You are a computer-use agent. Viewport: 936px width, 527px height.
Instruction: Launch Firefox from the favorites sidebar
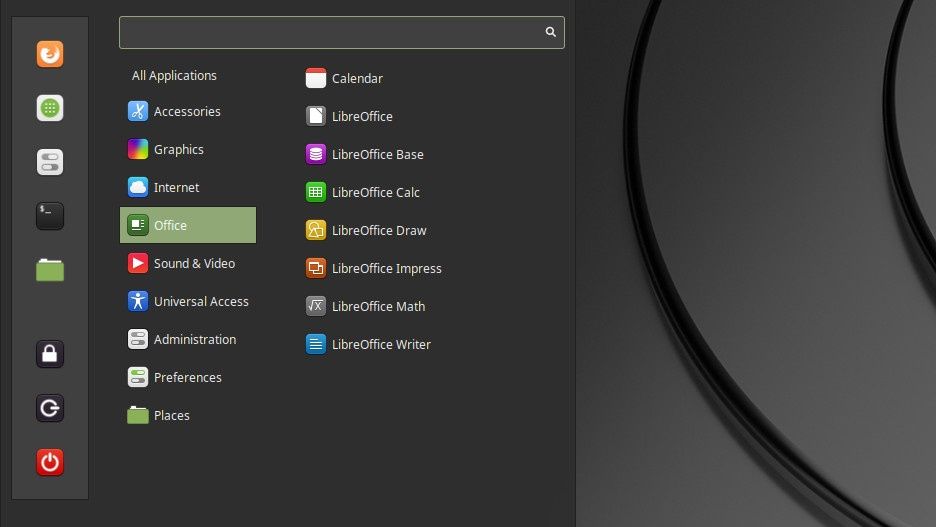coord(50,54)
